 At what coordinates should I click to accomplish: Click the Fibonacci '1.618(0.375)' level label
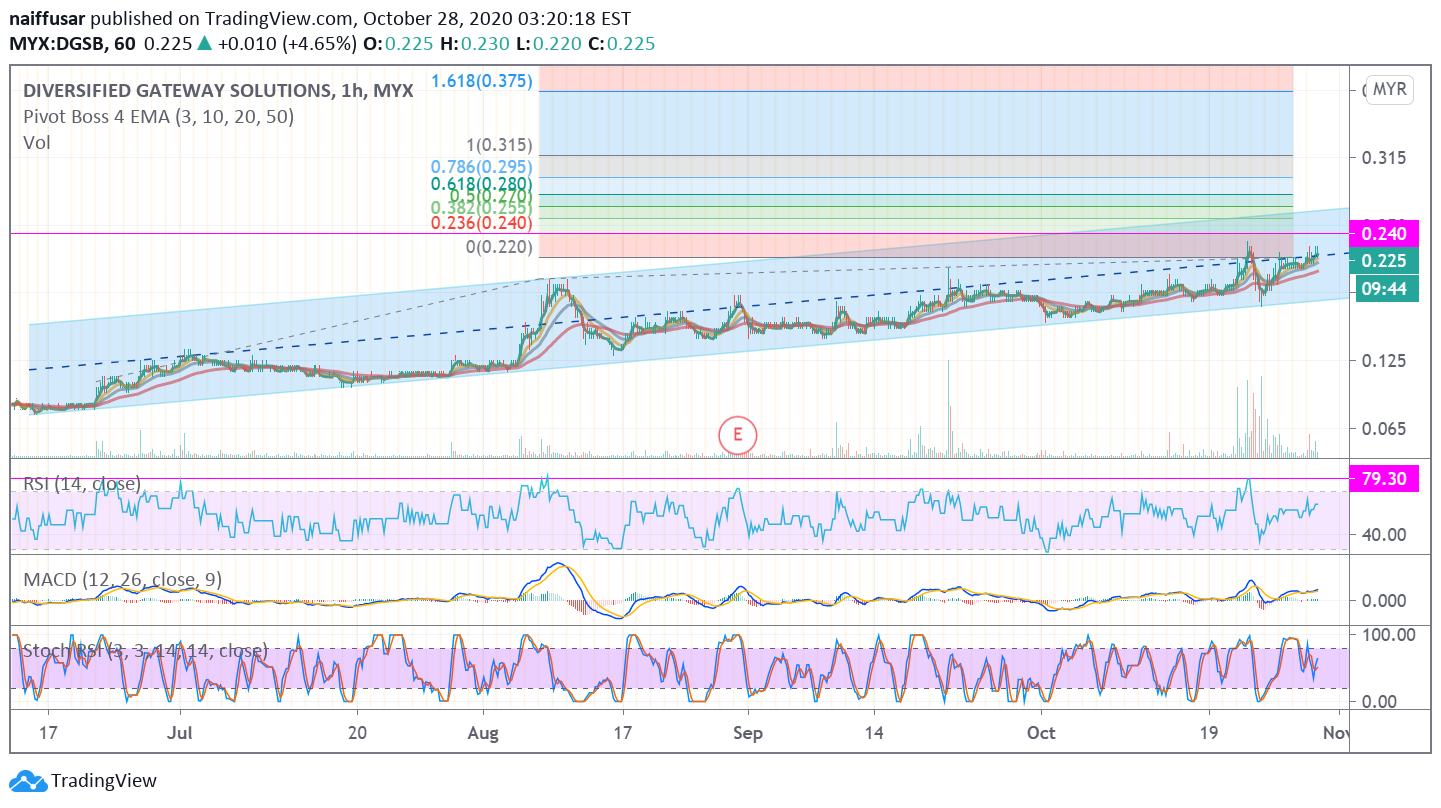(x=482, y=81)
